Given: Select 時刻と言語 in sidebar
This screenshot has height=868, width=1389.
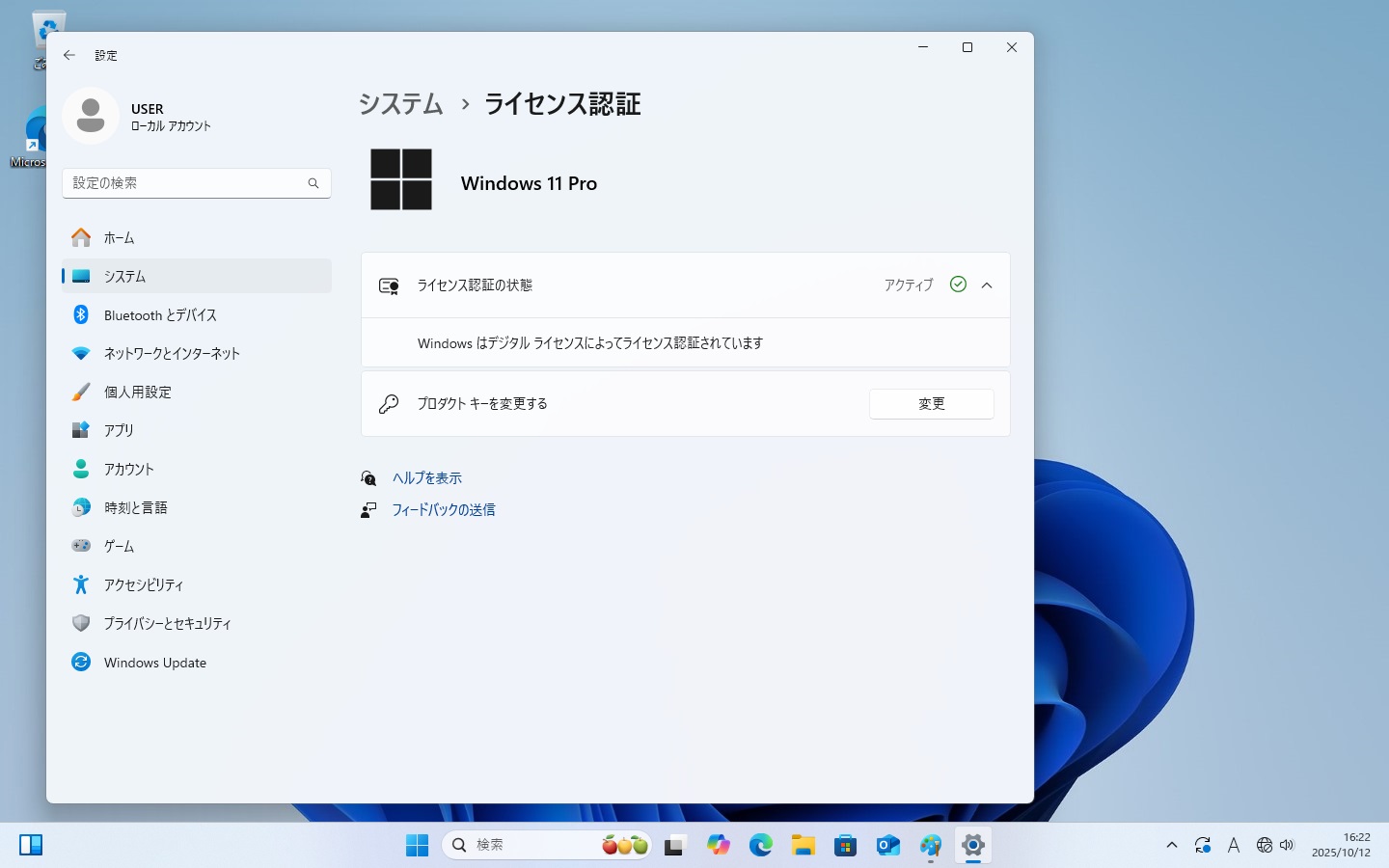Looking at the screenshot, I should (x=135, y=508).
